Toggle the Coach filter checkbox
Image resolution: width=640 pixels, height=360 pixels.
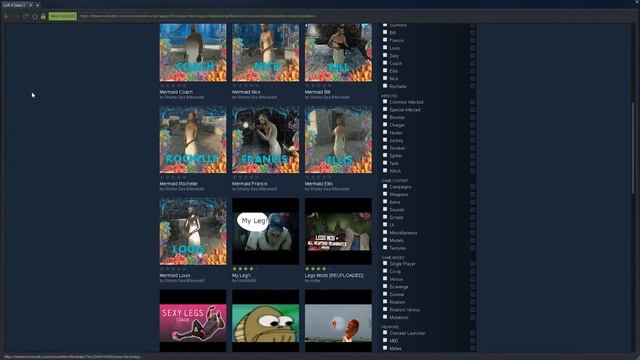pos(385,63)
